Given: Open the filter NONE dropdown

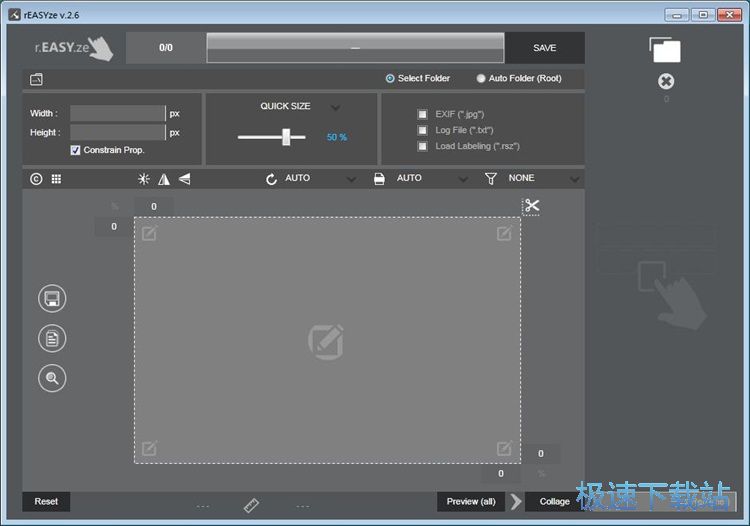Looking at the screenshot, I should coord(575,179).
